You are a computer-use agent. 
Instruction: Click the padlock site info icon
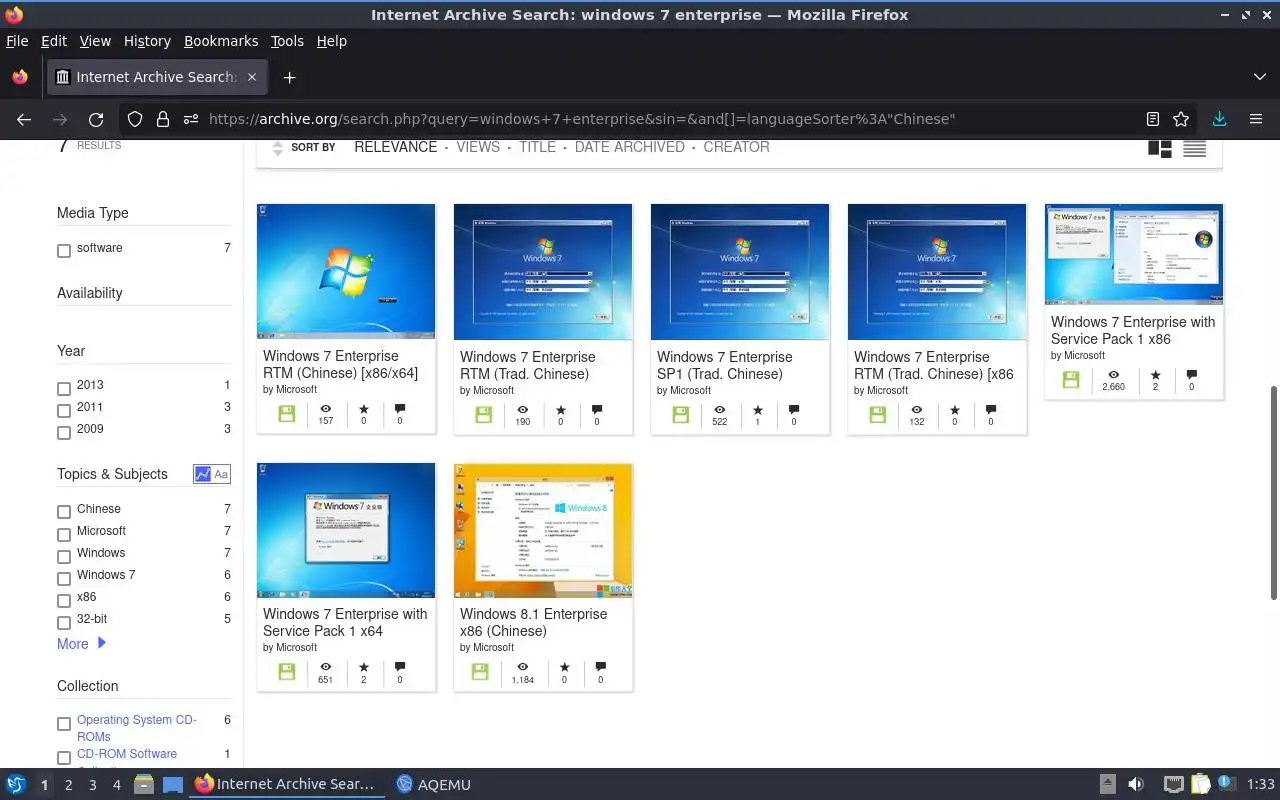click(x=162, y=119)
